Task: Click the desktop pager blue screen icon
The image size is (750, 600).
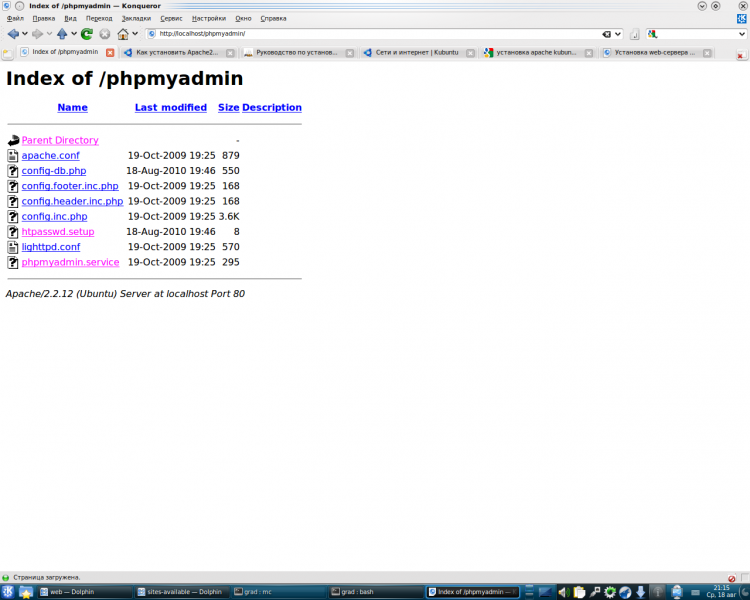Action: pos(545,592)
